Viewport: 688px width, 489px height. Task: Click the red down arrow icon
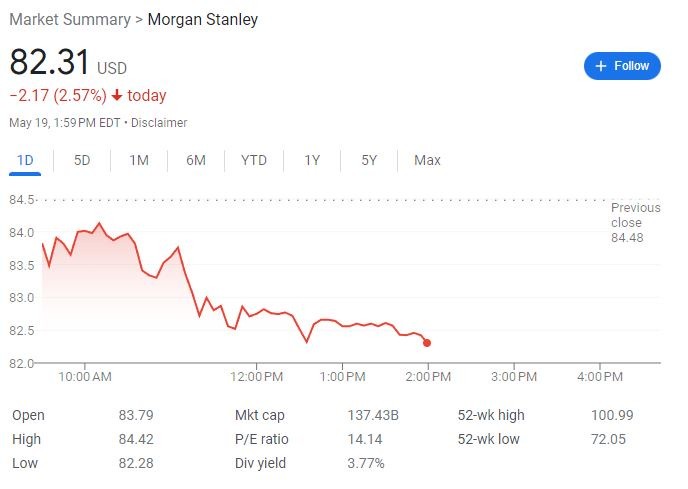coord(117,96)
